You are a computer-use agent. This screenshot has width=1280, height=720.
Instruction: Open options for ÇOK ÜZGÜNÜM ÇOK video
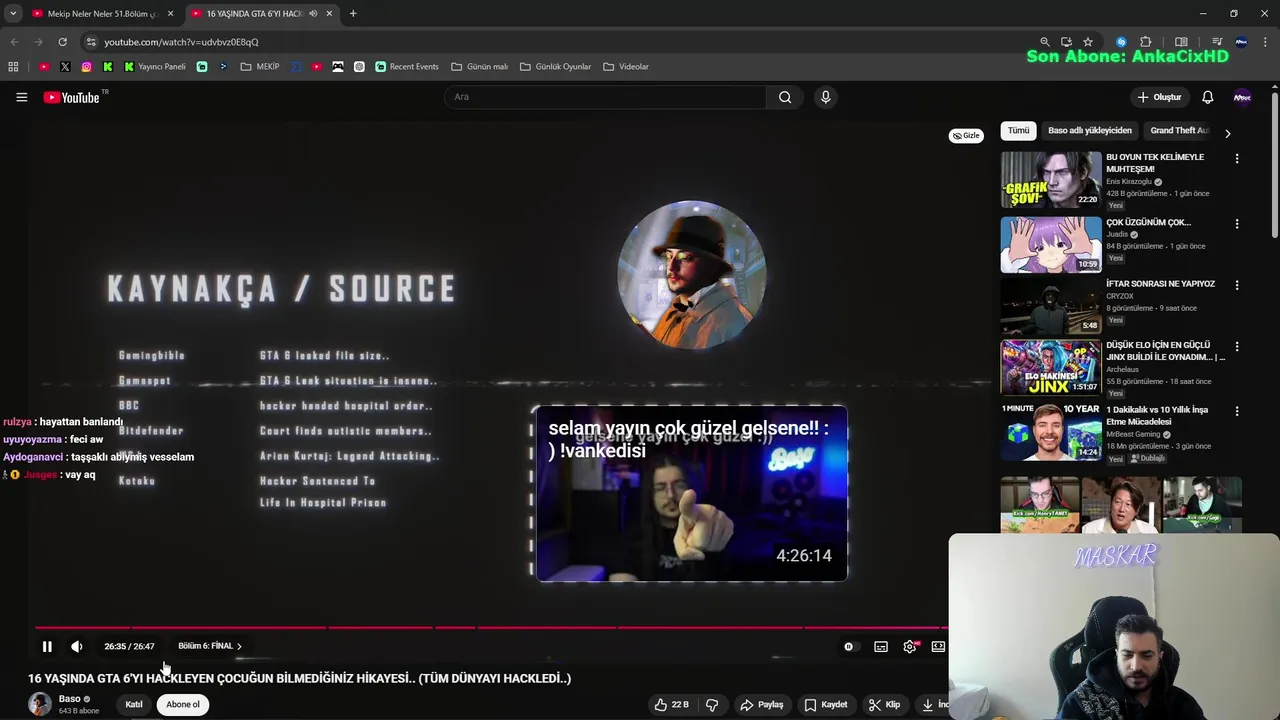pos(1237,224)
